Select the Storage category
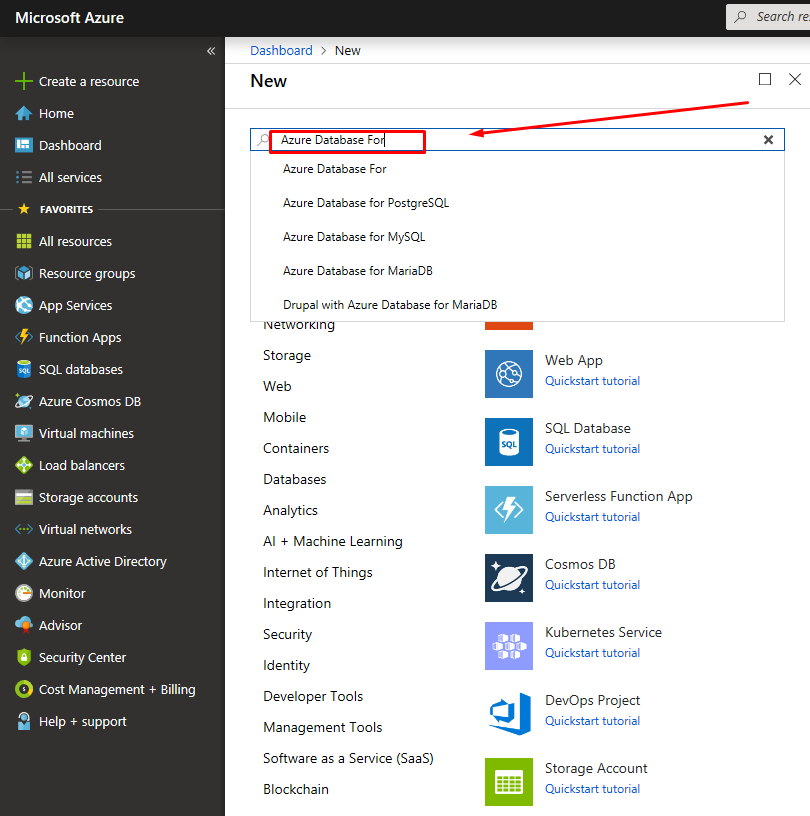 click(287, 355)
